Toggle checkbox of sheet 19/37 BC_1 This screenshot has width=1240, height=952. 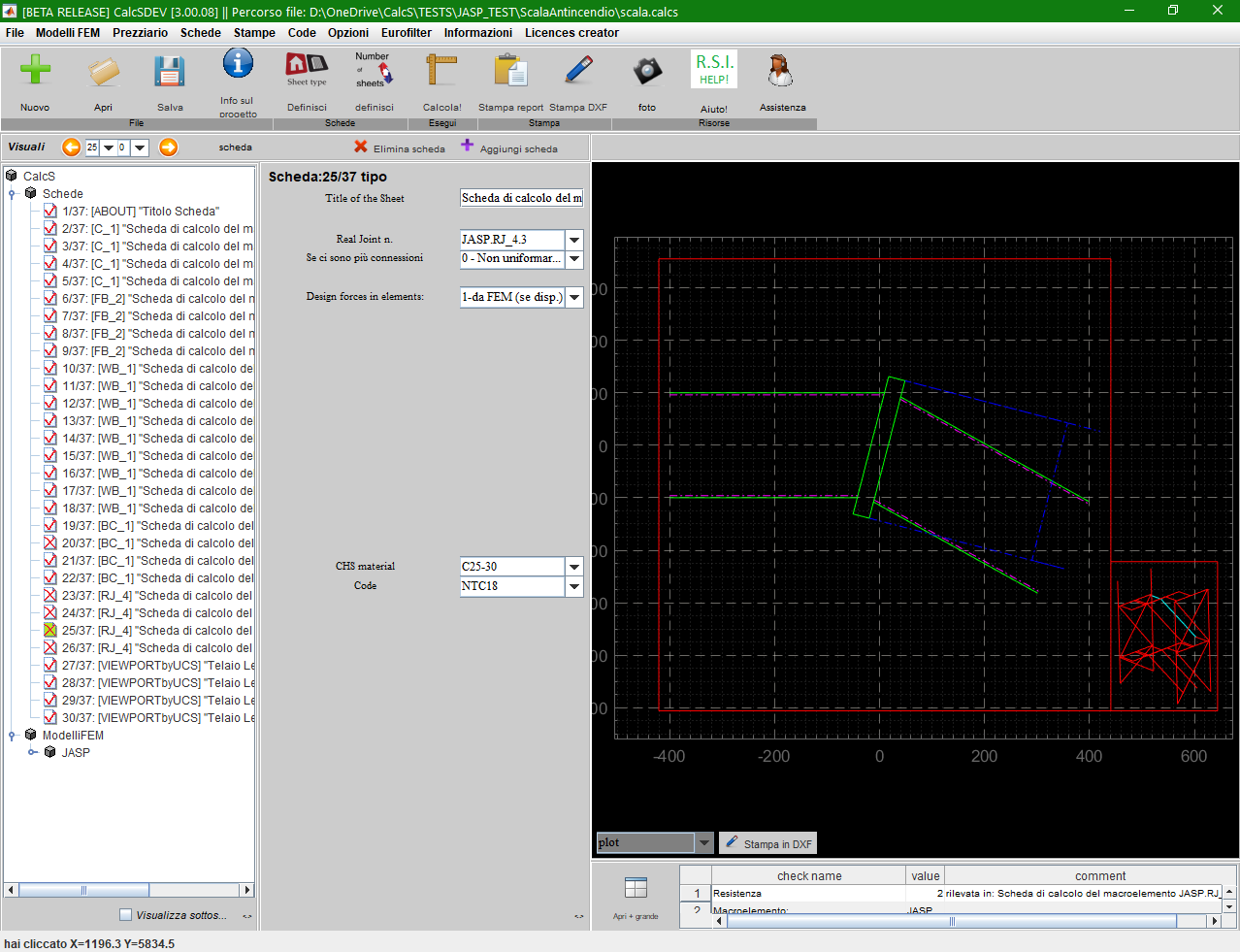(x=50, y=525)
